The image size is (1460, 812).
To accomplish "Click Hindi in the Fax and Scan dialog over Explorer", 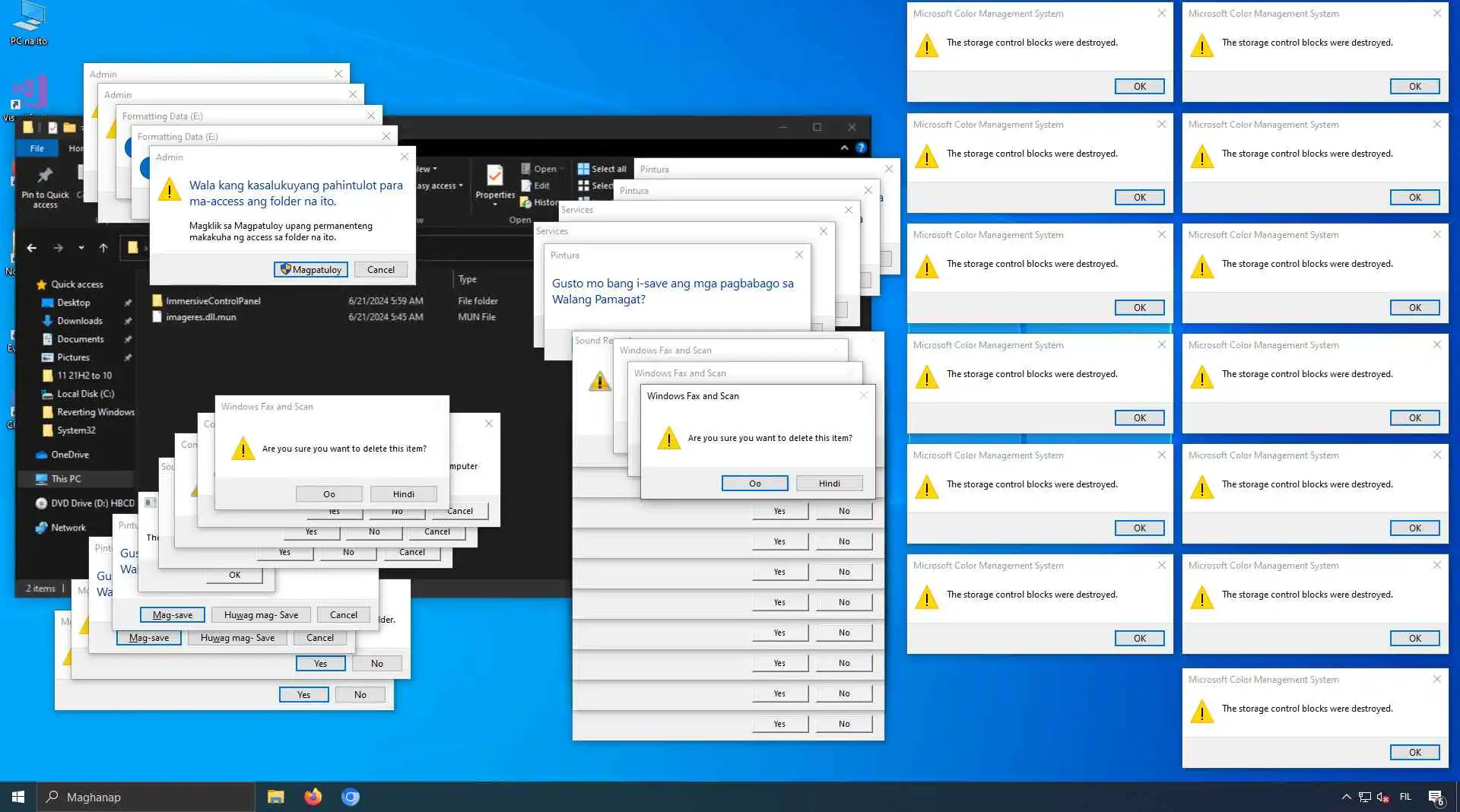I will (404, 494).
